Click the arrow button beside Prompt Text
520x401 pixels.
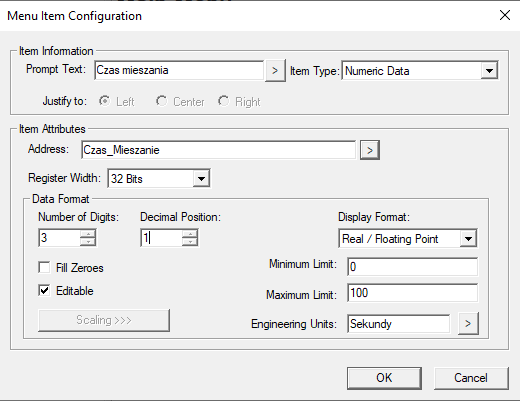(x=275, y=71)
